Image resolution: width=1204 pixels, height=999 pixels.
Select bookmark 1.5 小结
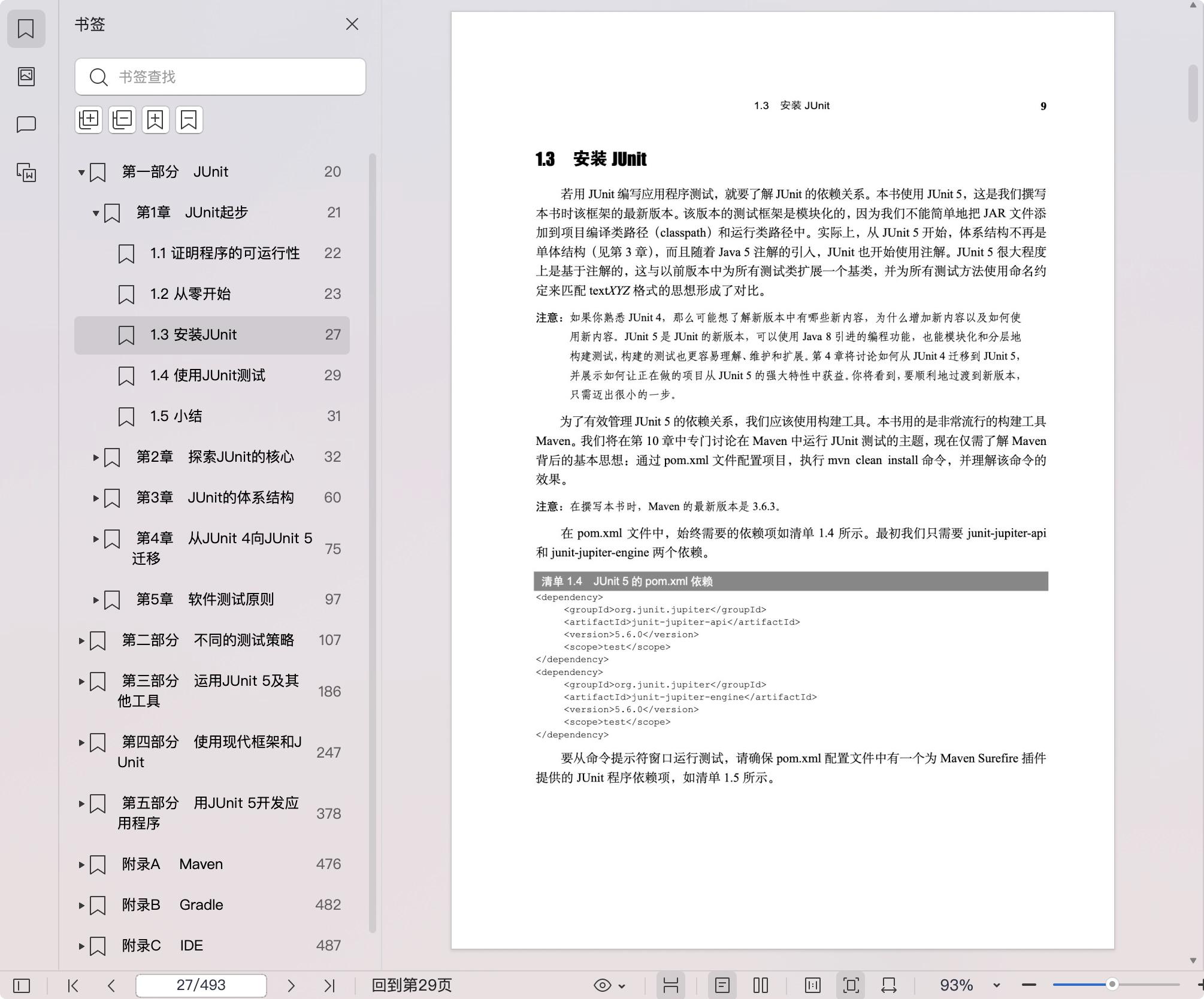pos(212,416)
